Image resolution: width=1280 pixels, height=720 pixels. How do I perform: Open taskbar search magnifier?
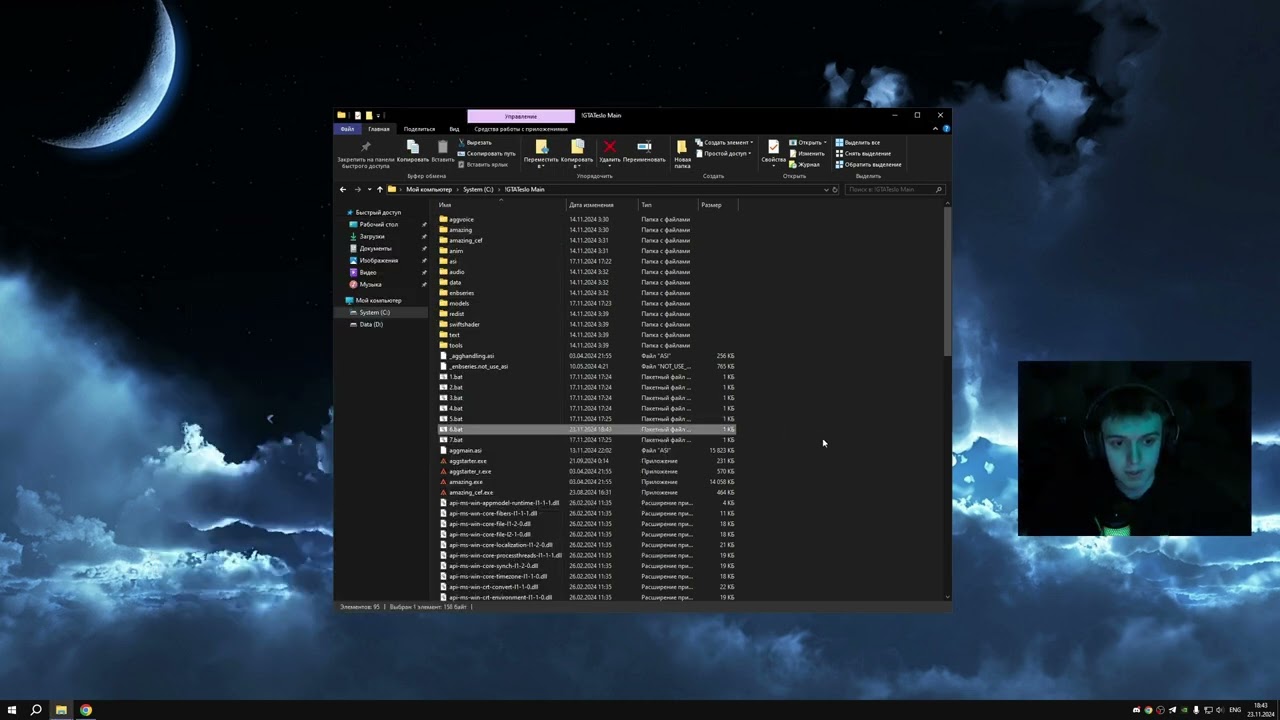36,710
